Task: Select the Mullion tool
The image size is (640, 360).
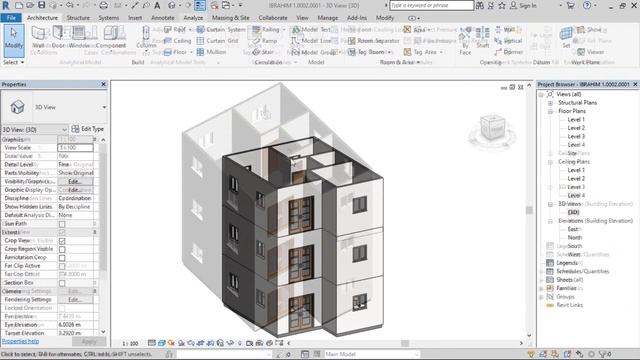Action: pos(211,52)
